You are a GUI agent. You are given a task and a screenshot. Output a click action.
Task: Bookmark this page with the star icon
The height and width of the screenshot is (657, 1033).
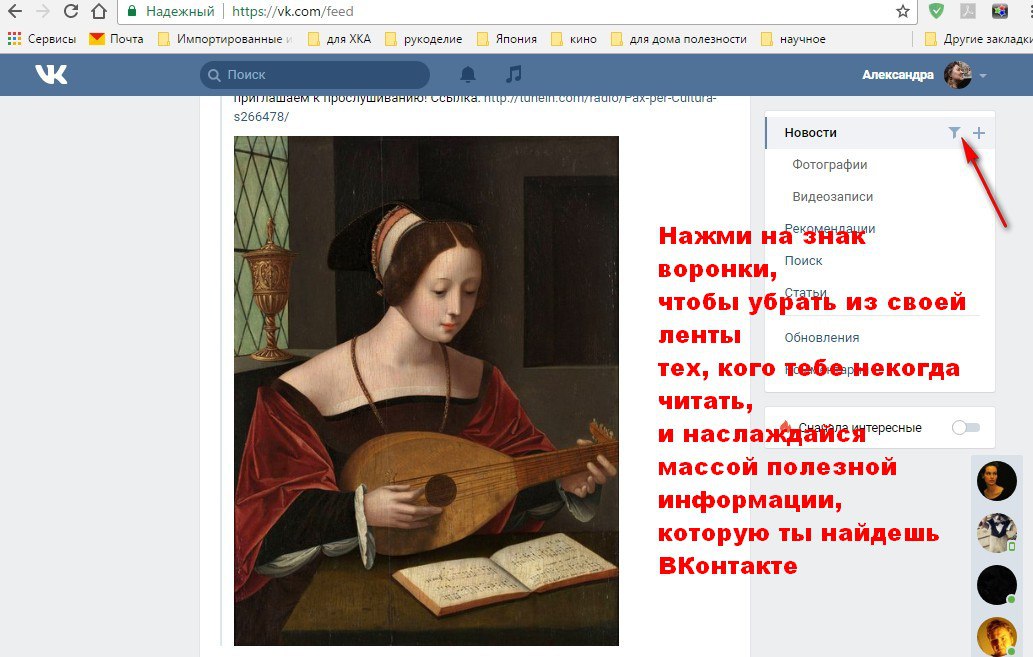pyautogui.click(x=903, y=11)
